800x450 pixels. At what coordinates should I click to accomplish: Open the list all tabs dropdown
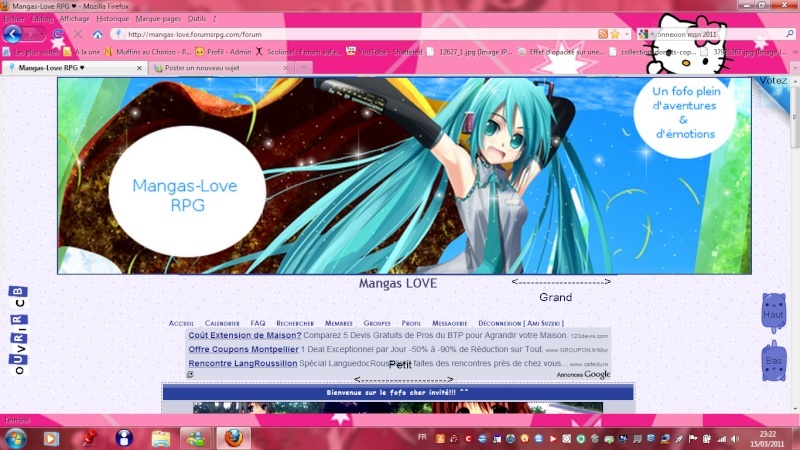coord(795,67)
